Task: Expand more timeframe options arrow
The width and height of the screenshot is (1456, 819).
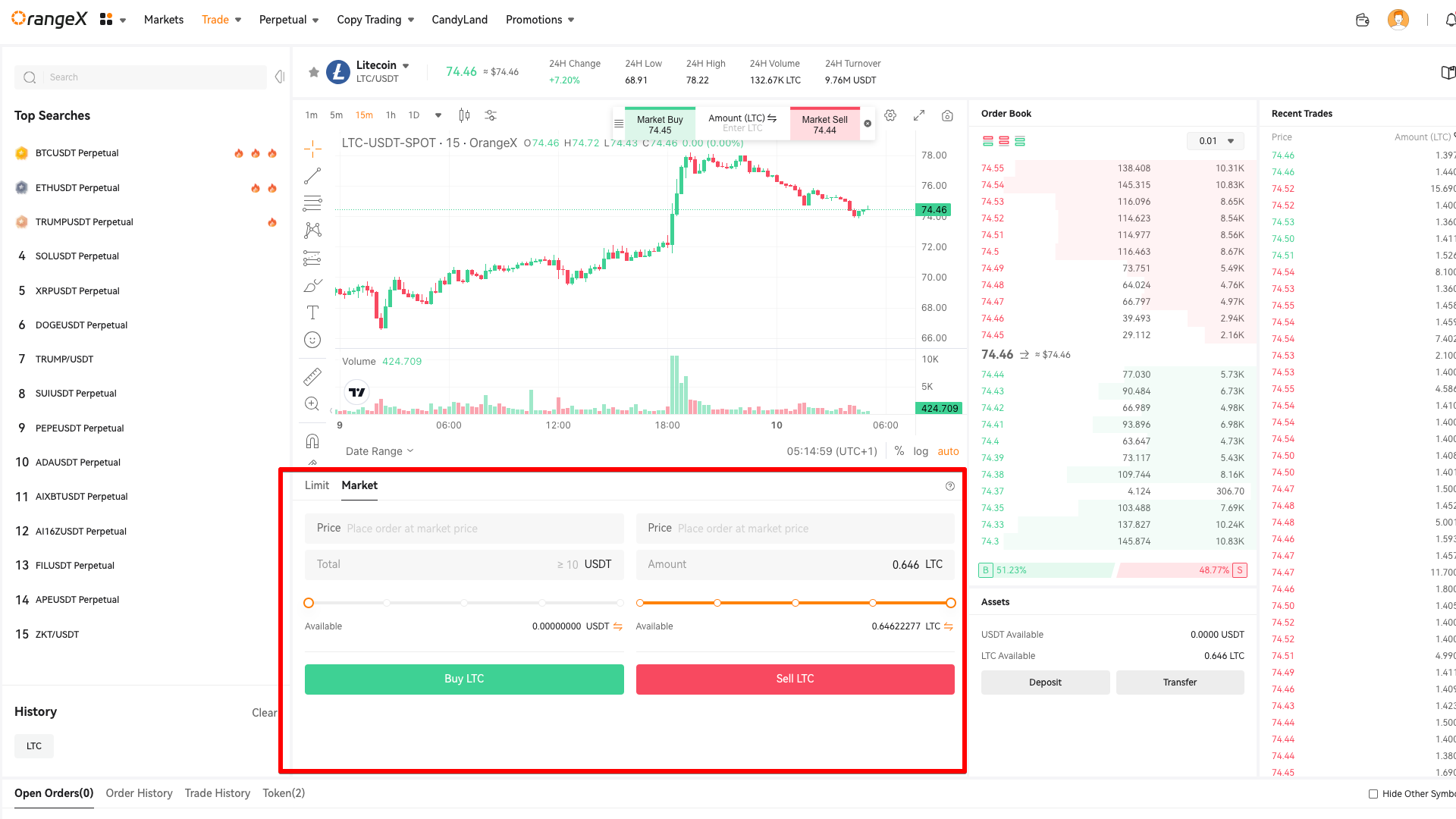Action: (x=438, y=115)
